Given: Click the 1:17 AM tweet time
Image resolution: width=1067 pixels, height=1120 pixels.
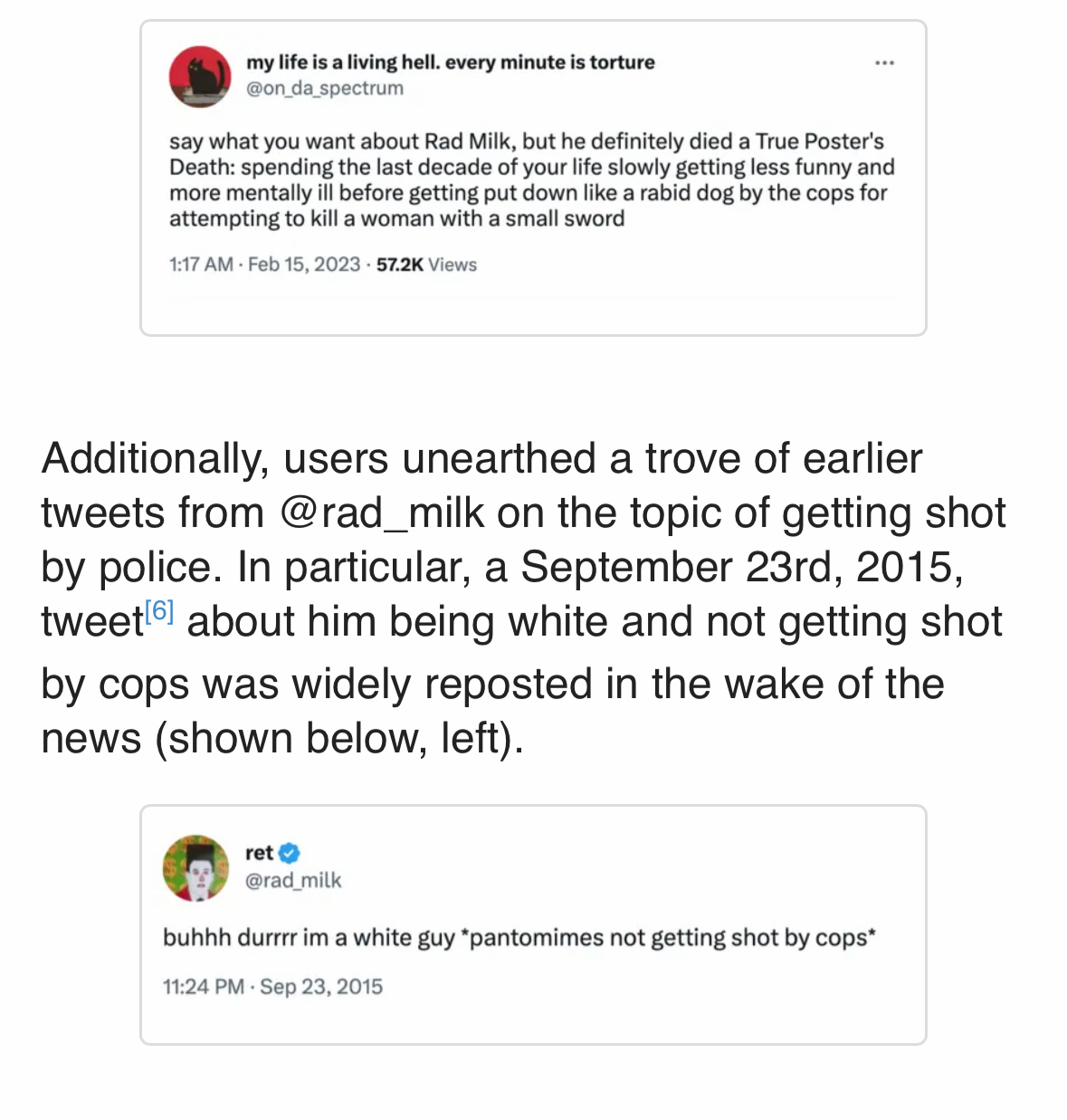Looking at the screenshot, I should (201, 264).
